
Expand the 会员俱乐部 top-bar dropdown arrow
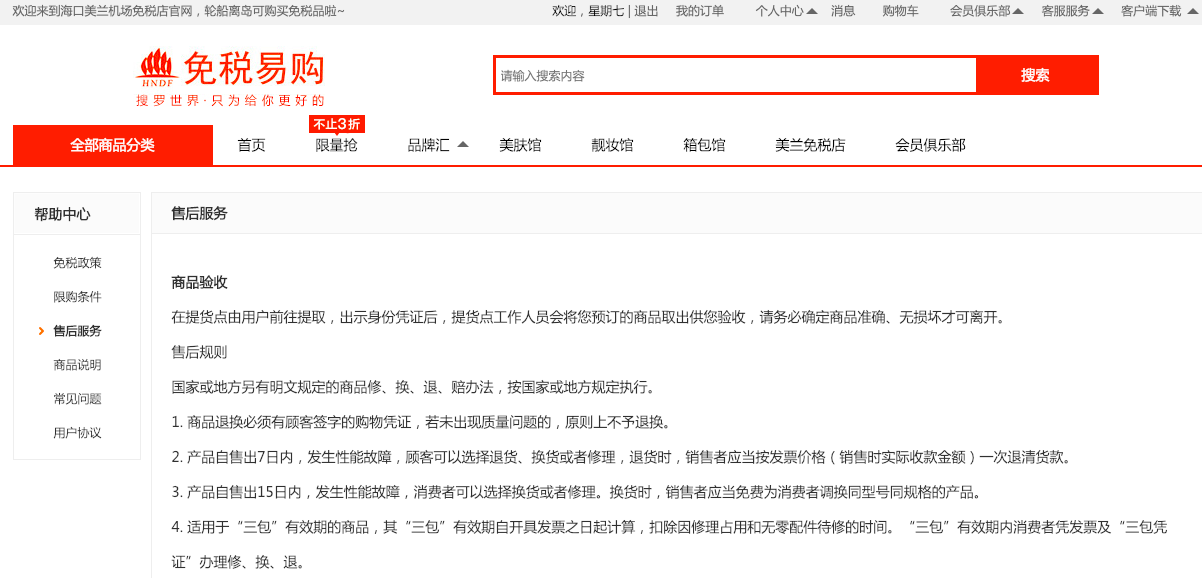(1018, 11)
